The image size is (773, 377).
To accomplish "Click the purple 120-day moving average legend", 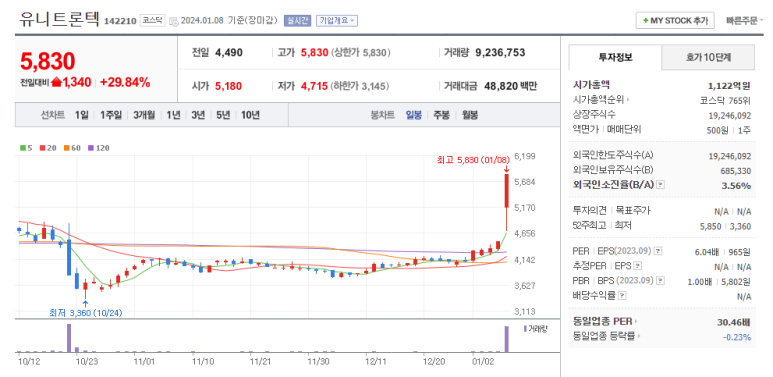I will point(99,148).
